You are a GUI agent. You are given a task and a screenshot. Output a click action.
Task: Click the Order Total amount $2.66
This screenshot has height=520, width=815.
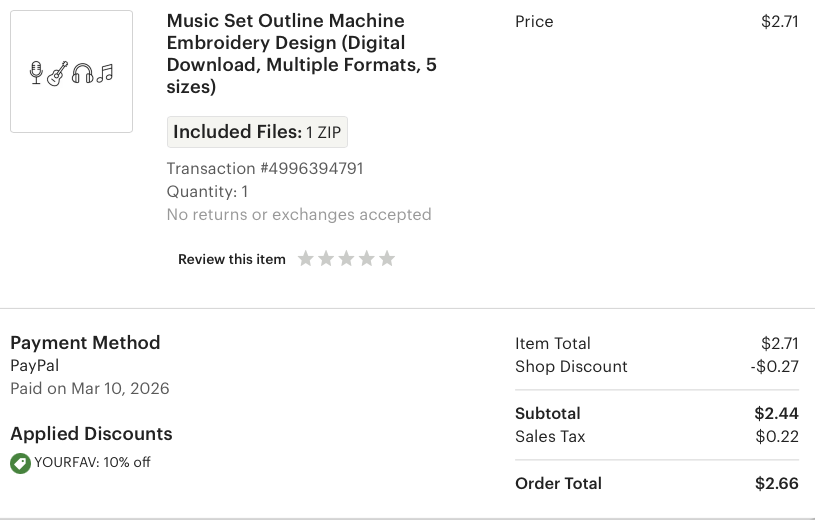pyautogui.click(x=776, y=483)
